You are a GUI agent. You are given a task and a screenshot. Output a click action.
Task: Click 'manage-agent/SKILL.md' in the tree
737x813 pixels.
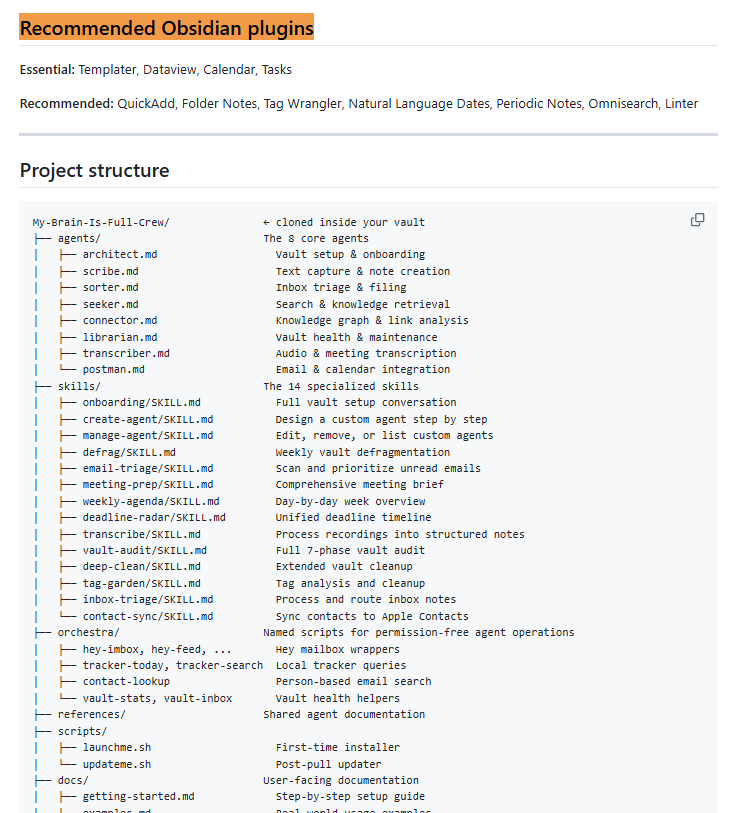(148, 435)
